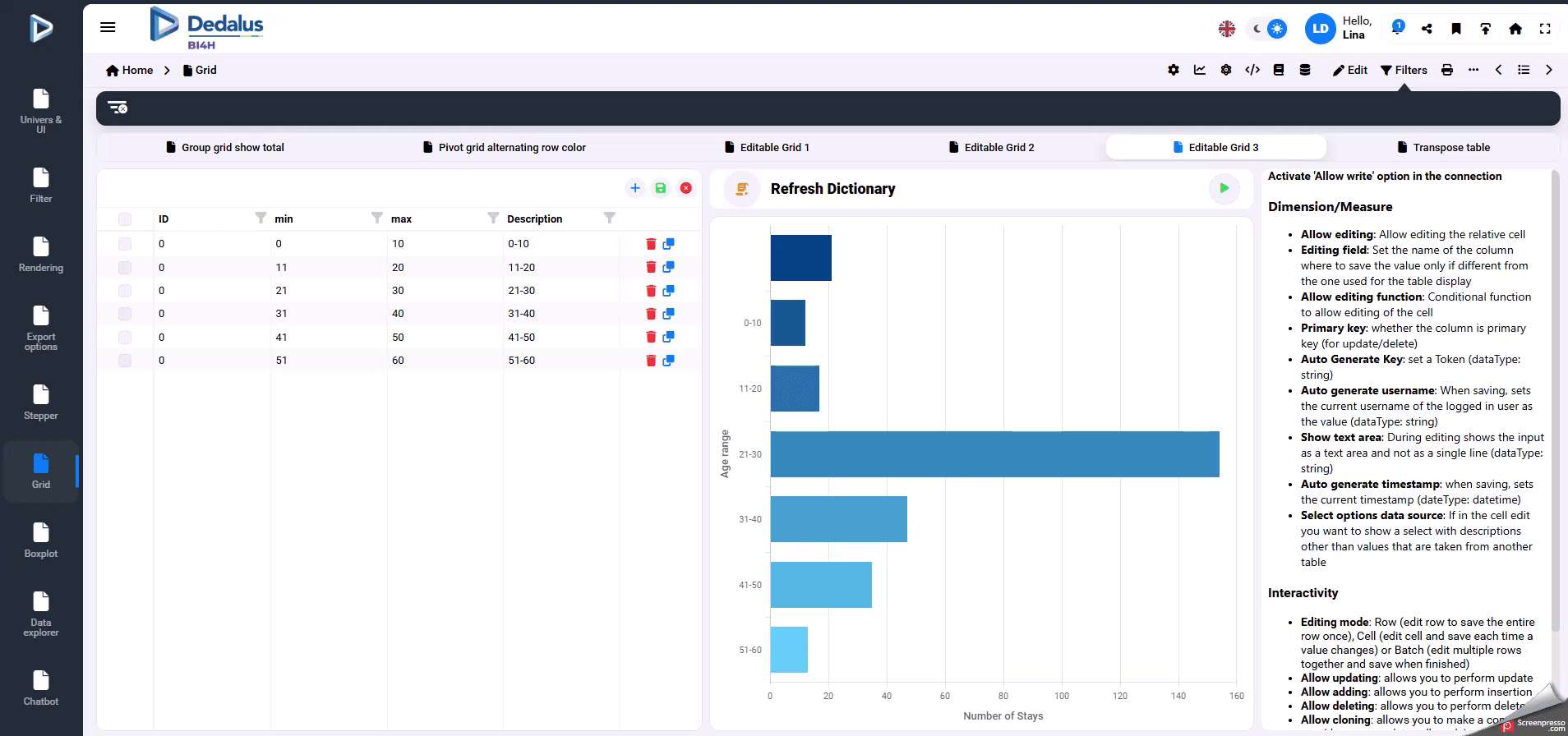Open the database icon in toolbar

1305,70
